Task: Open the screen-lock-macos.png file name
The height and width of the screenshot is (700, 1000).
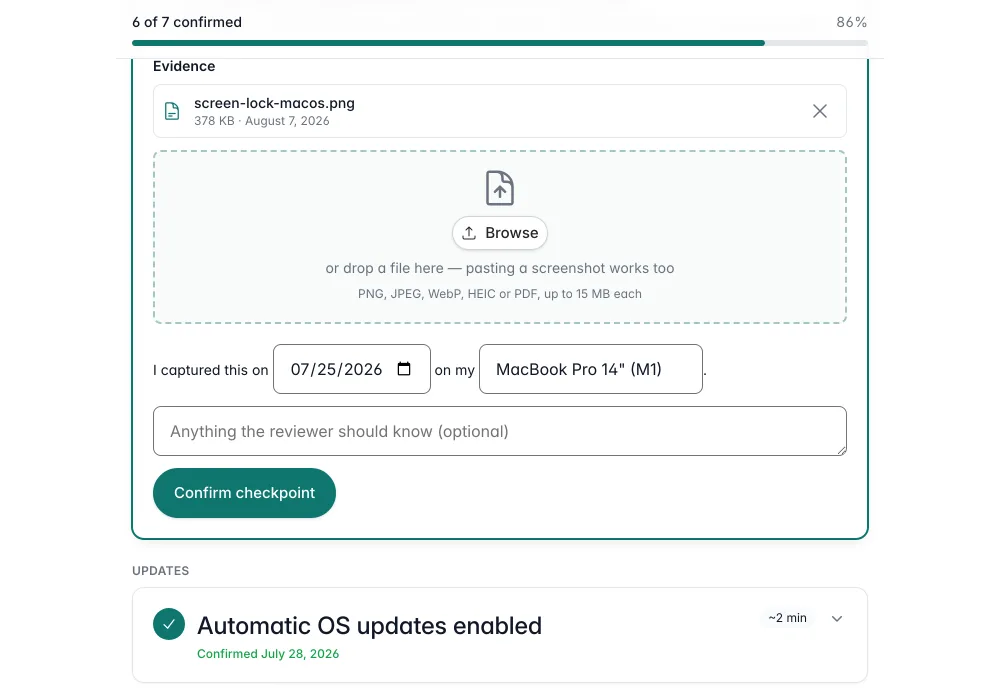Action: click(274, 103)
